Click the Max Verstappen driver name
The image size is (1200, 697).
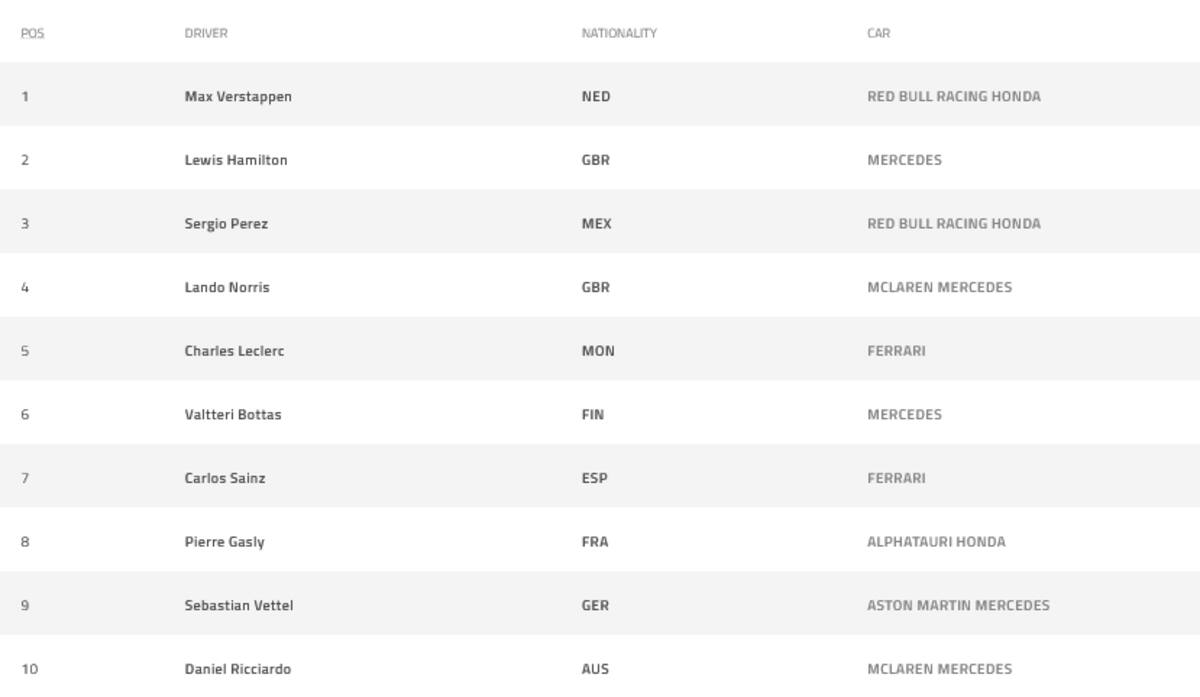point(238,96)
